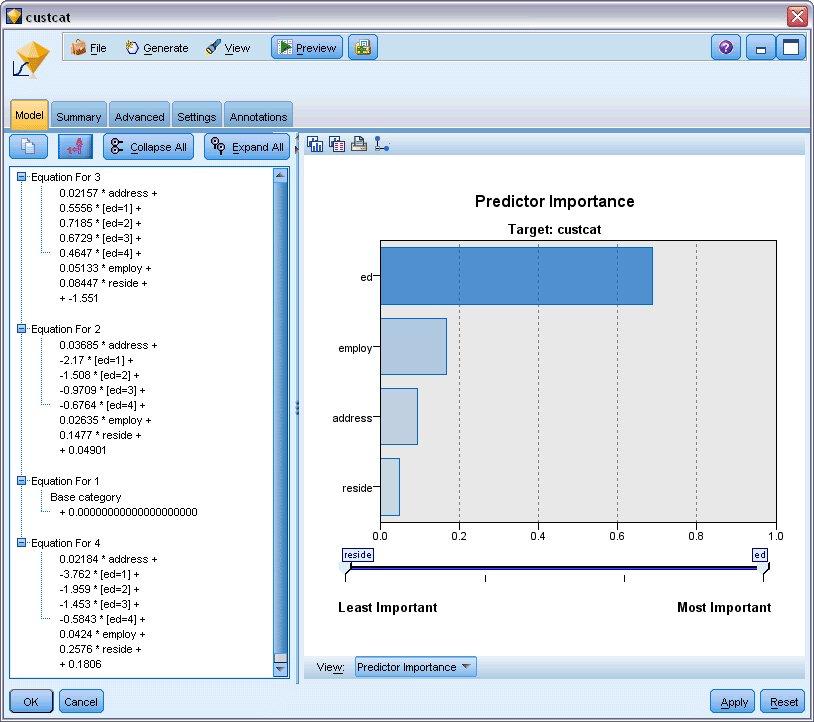Click the copy-table icon in chart toolbar
Screen dimensions: 814x722
coord(337,144)
